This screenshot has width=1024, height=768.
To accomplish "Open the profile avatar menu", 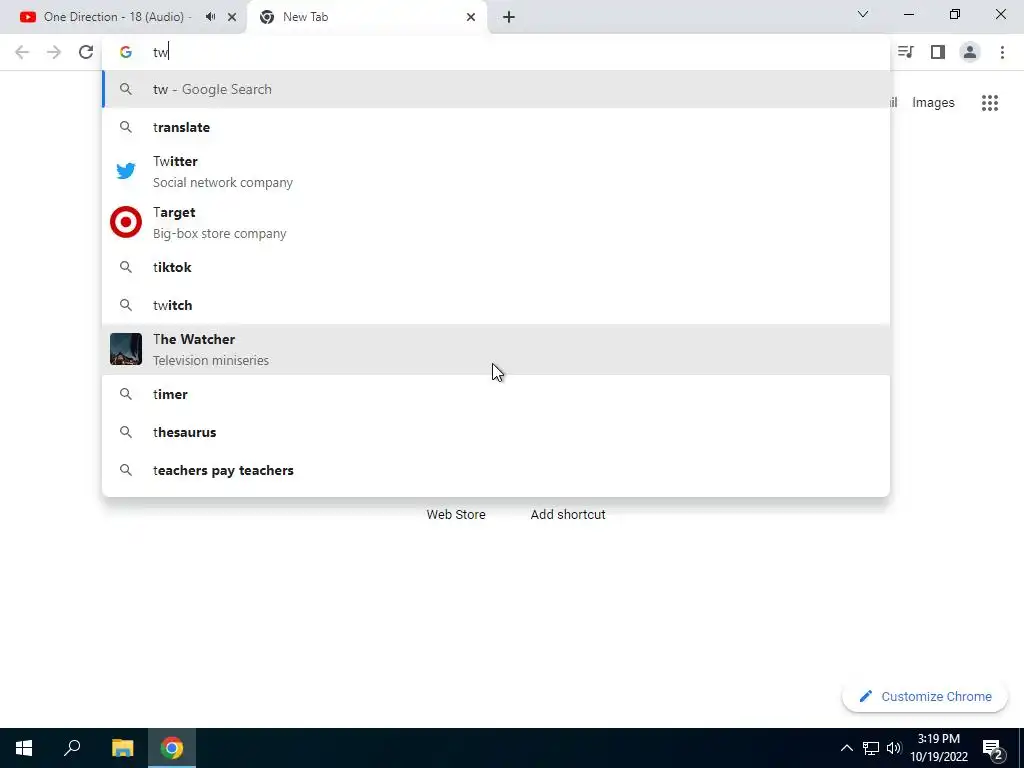I will [x=970, y=52].
